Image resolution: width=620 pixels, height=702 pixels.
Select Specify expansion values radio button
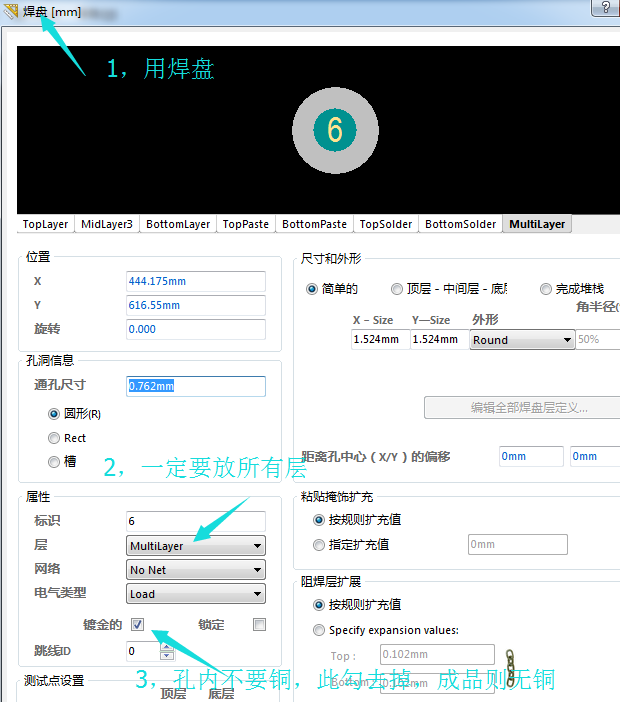(x=319, y=630)
